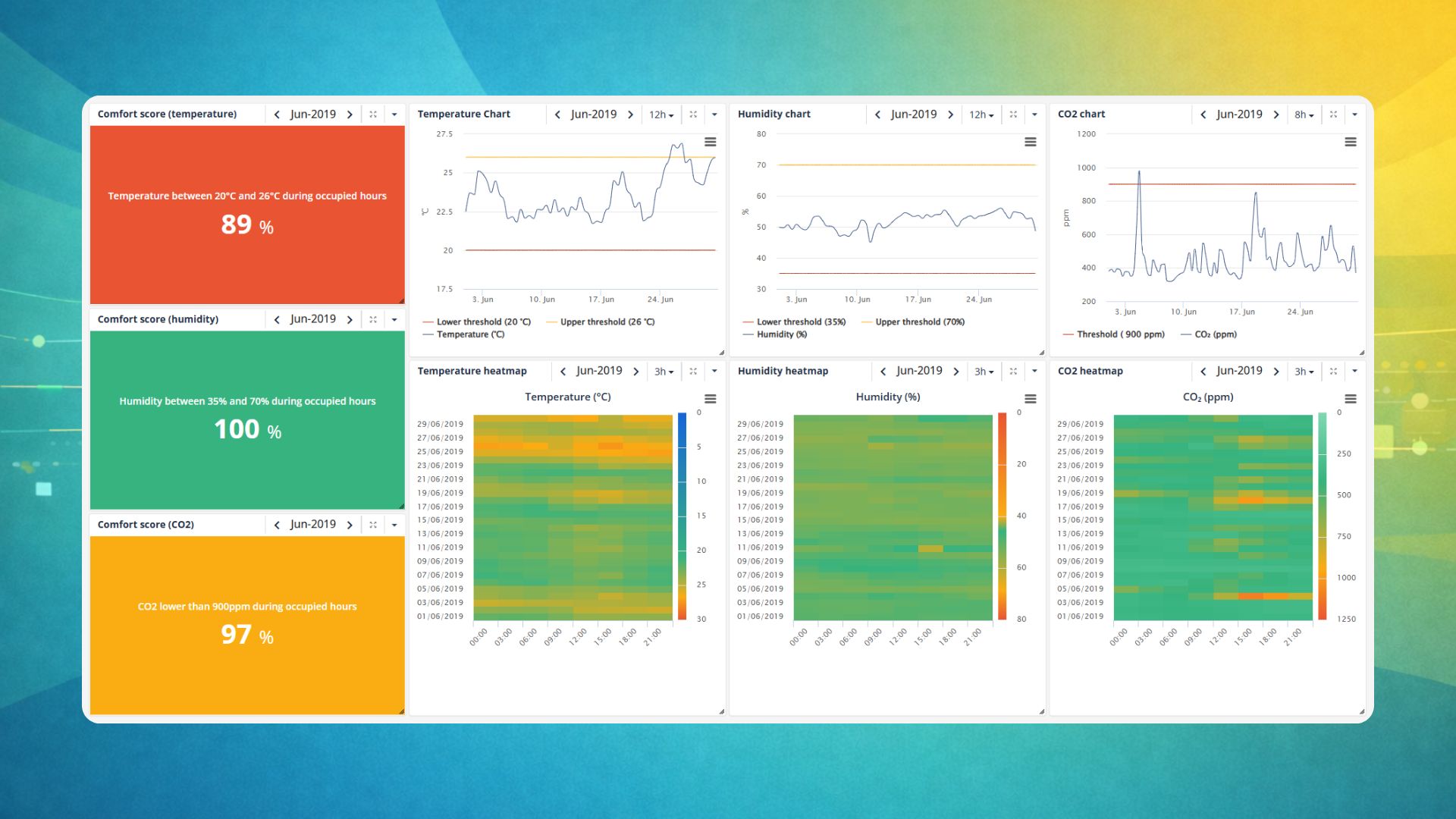Go to next month in Comfort score (temperature)
The image size is (1456, 819).
point(350,115)
